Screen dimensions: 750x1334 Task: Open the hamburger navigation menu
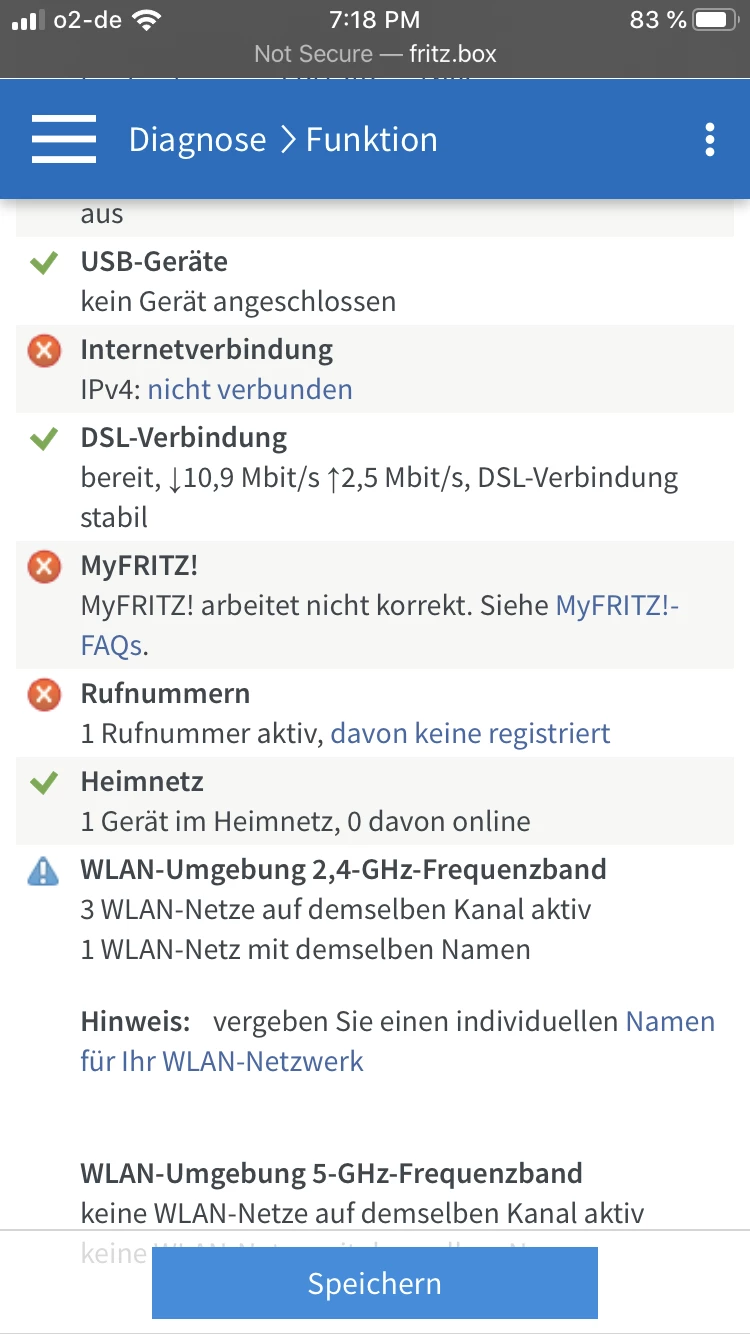tap(64, 140)
